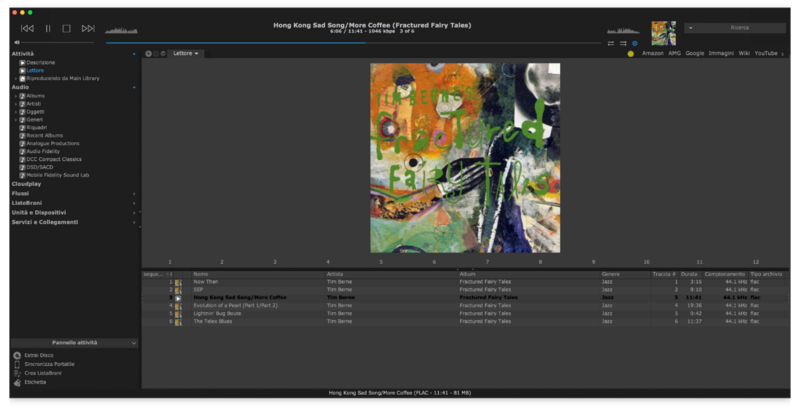
Task: Click the Recent Albums view icon
Action: (x=22, y=136)
